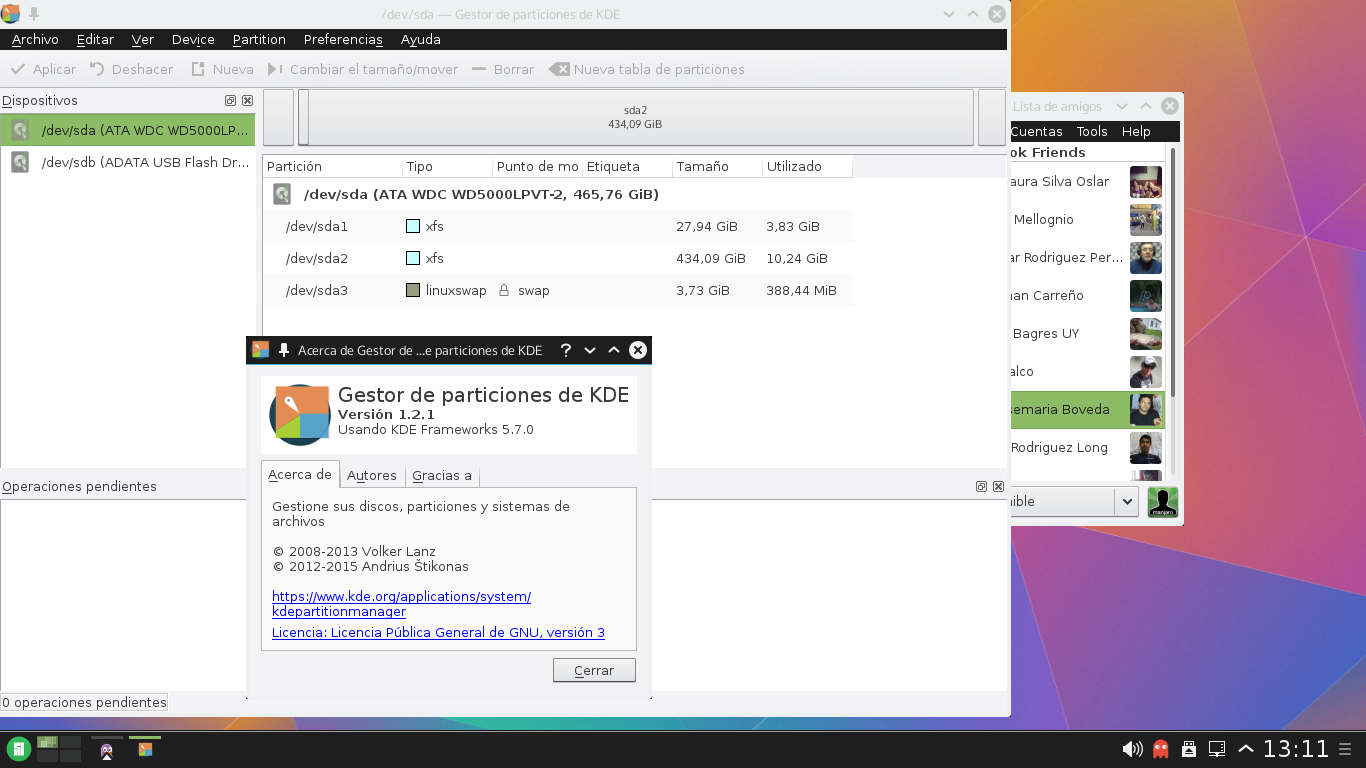Select the /dev/sda1 partition row
The width and height of the screenshot is (1366, 768).
pyautogui.click(x=558, y=226)
